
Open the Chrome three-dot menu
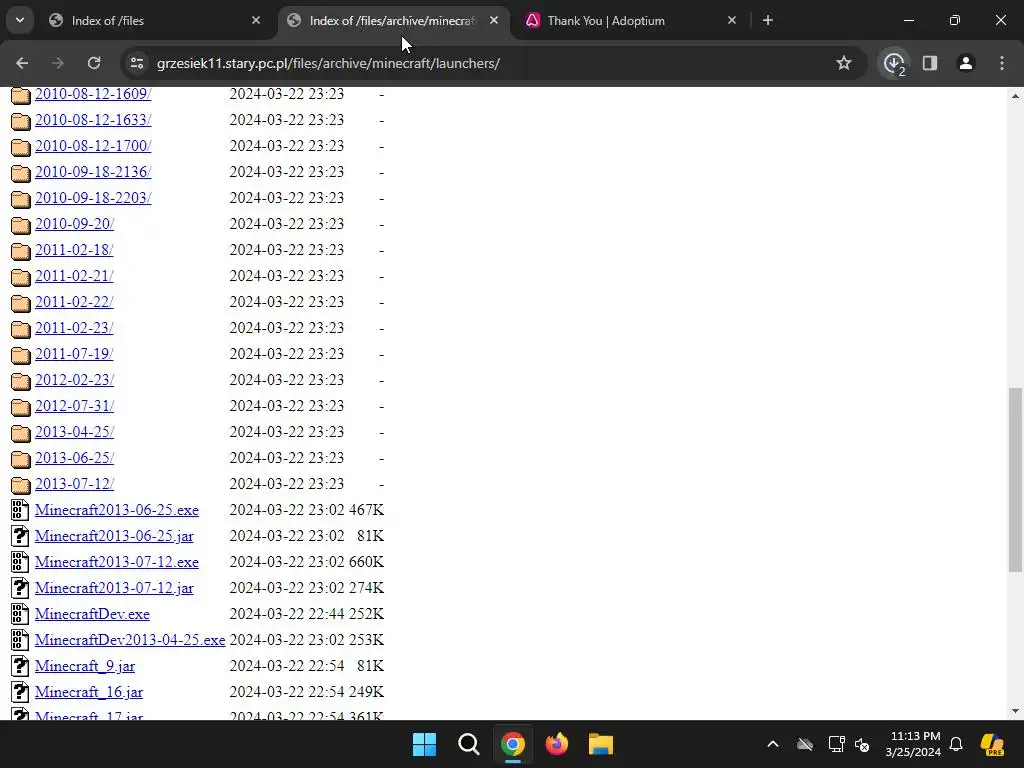pyautogui.click(x=1002, y=63)
